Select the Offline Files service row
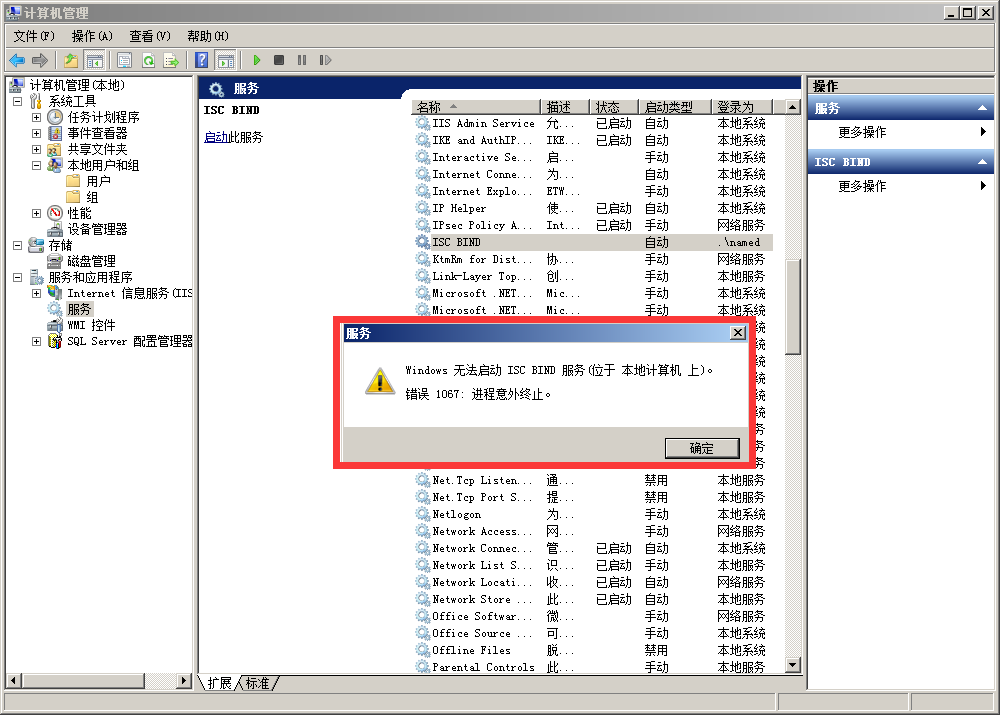 point(593,650)
